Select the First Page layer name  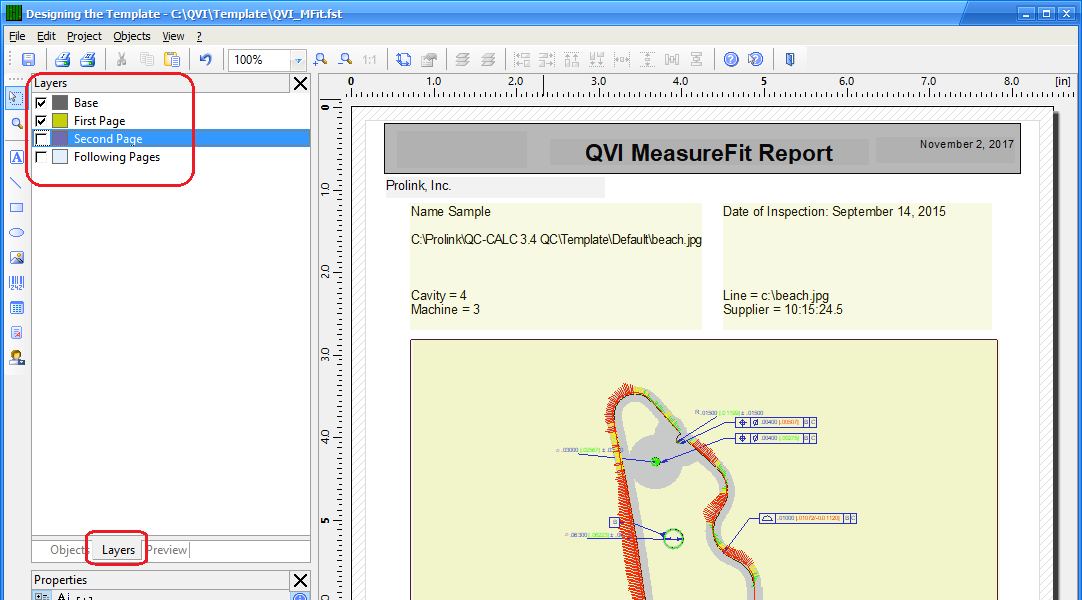tap(99, 121)
